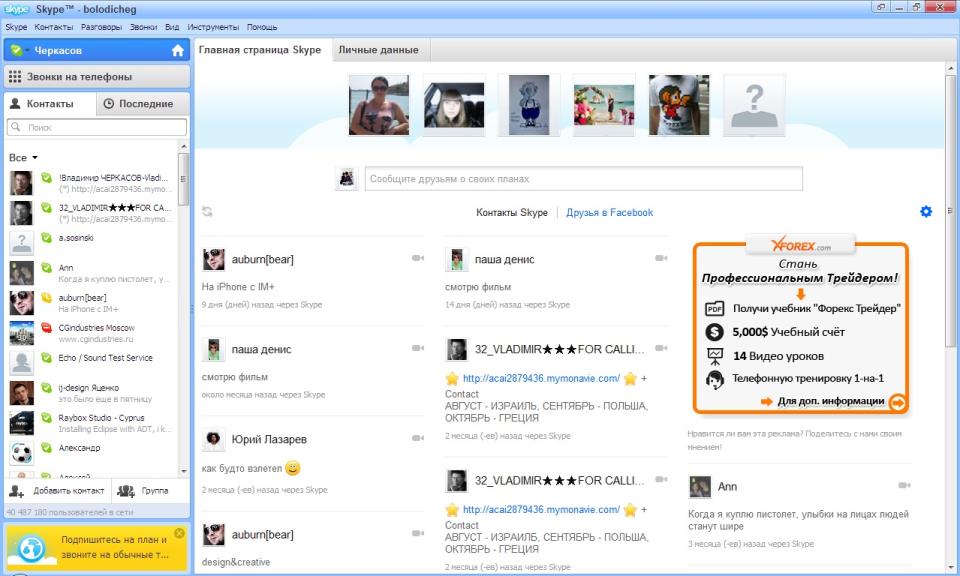Click the main feed scrollbar up arrow
The height and width of the screenshot is (576, 960).
point(952,68)
